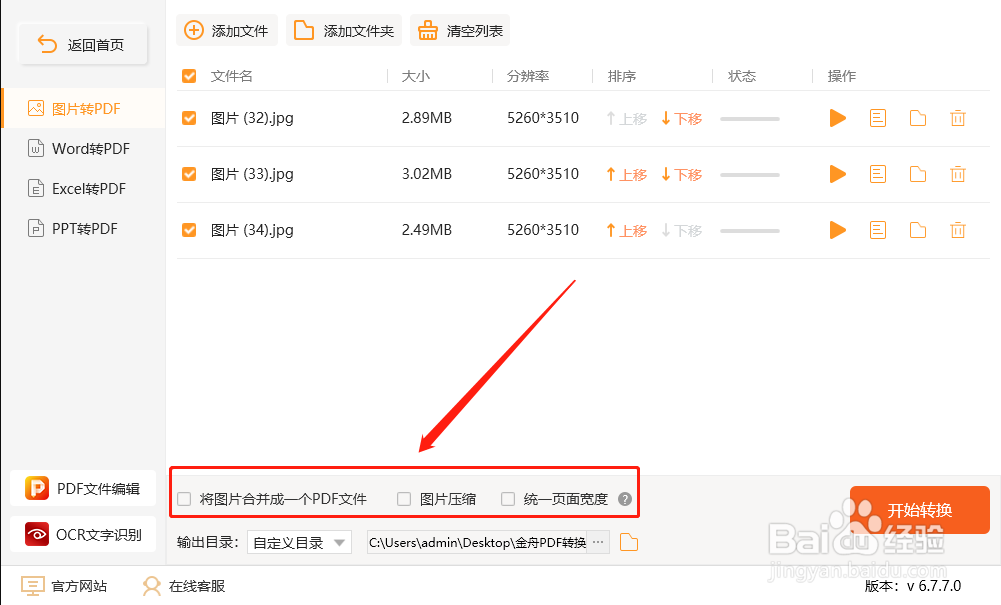This screenshot has width=1001, height=605.
Task: Click 添加文件 button
Action: [x=227, y=31]
